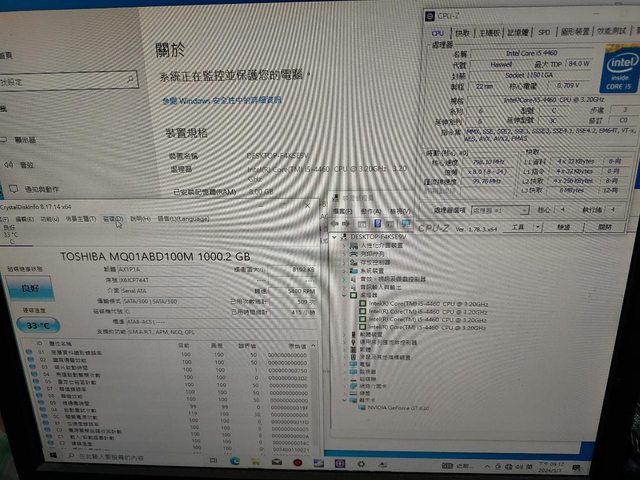Open Microsoft Edge from the taskbar
640x480 pixels.
(x=235, y=461)
